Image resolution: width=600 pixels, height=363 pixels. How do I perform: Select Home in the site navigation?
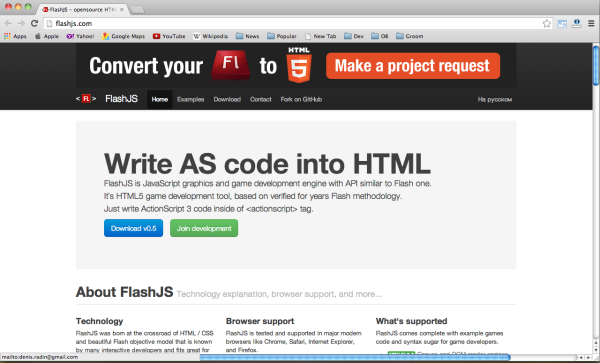[x=160, y=99]
